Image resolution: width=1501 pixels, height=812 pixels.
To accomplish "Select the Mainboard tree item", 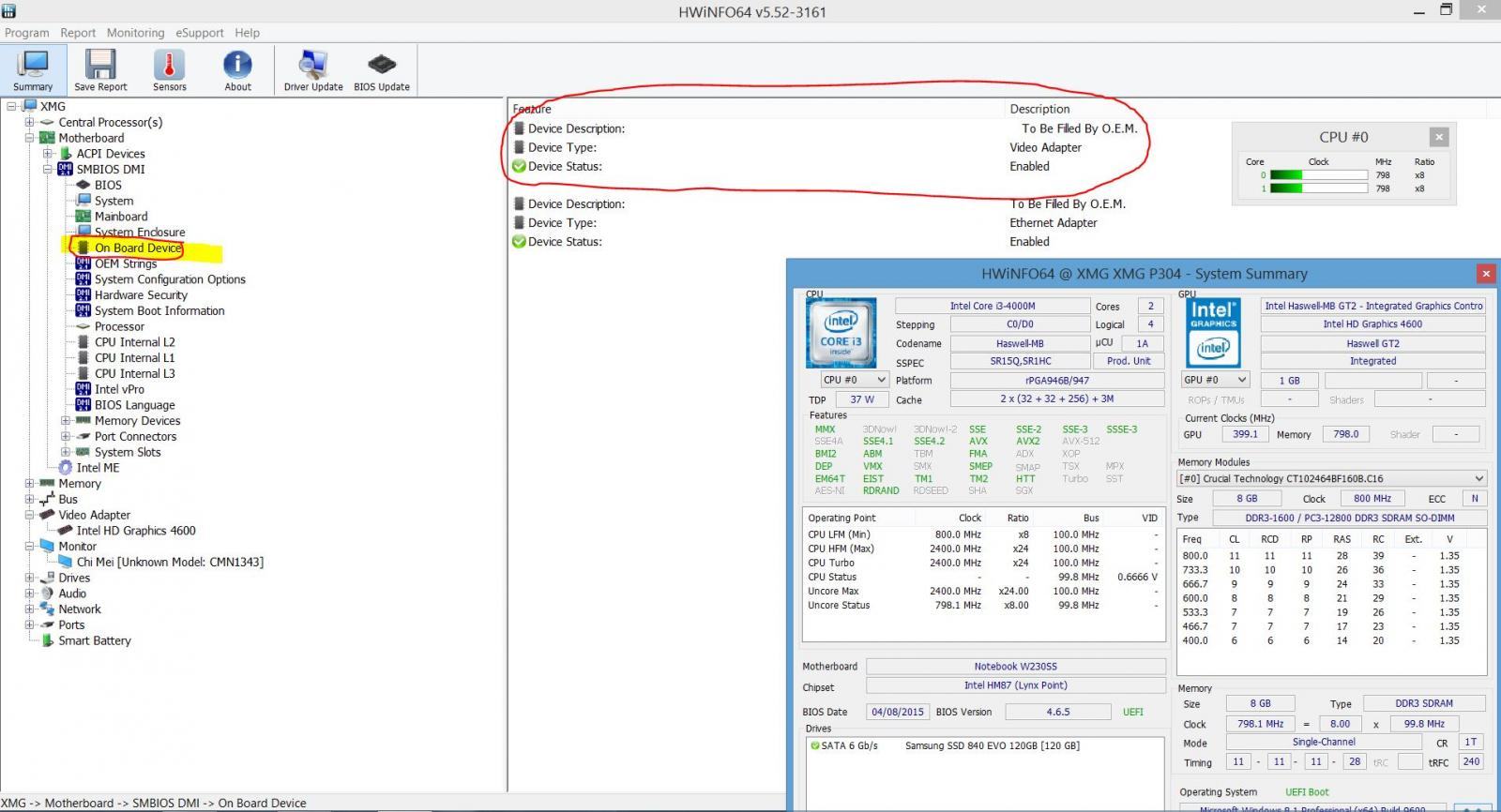I will [121, 217].
